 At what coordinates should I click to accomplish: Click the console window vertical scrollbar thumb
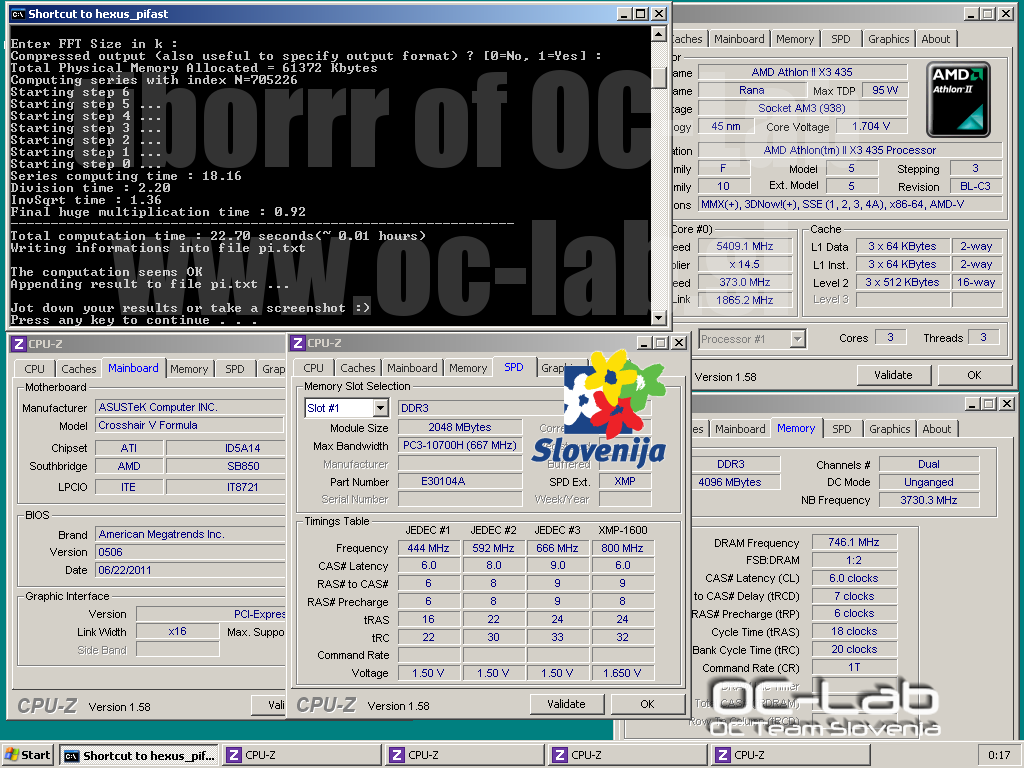659,77
